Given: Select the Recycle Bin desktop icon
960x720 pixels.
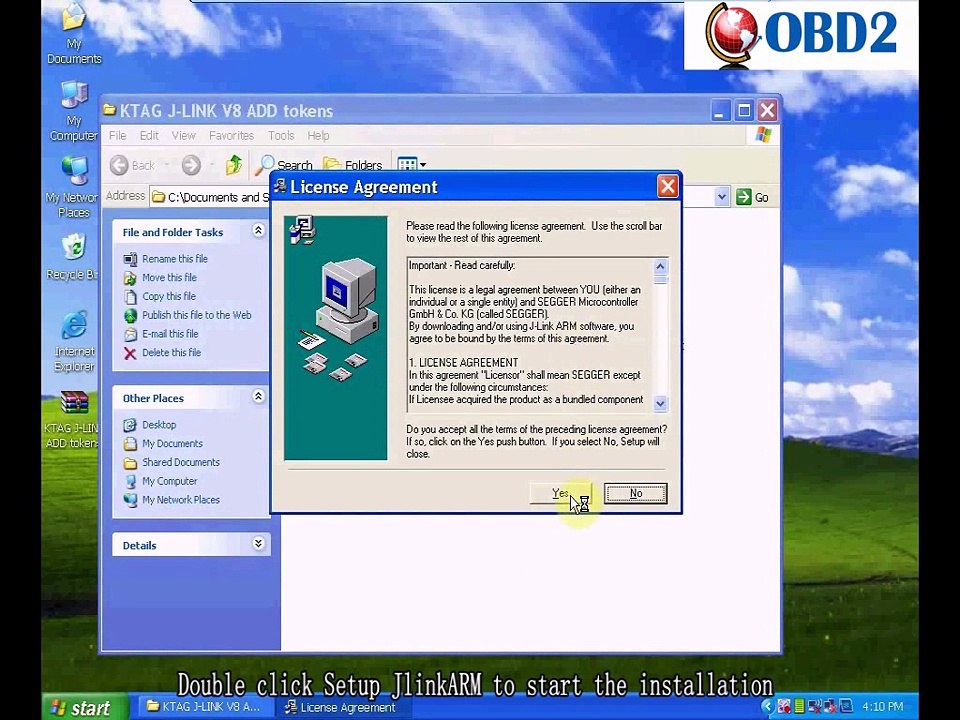Looking at the screenshot, I should pos(73,256).
